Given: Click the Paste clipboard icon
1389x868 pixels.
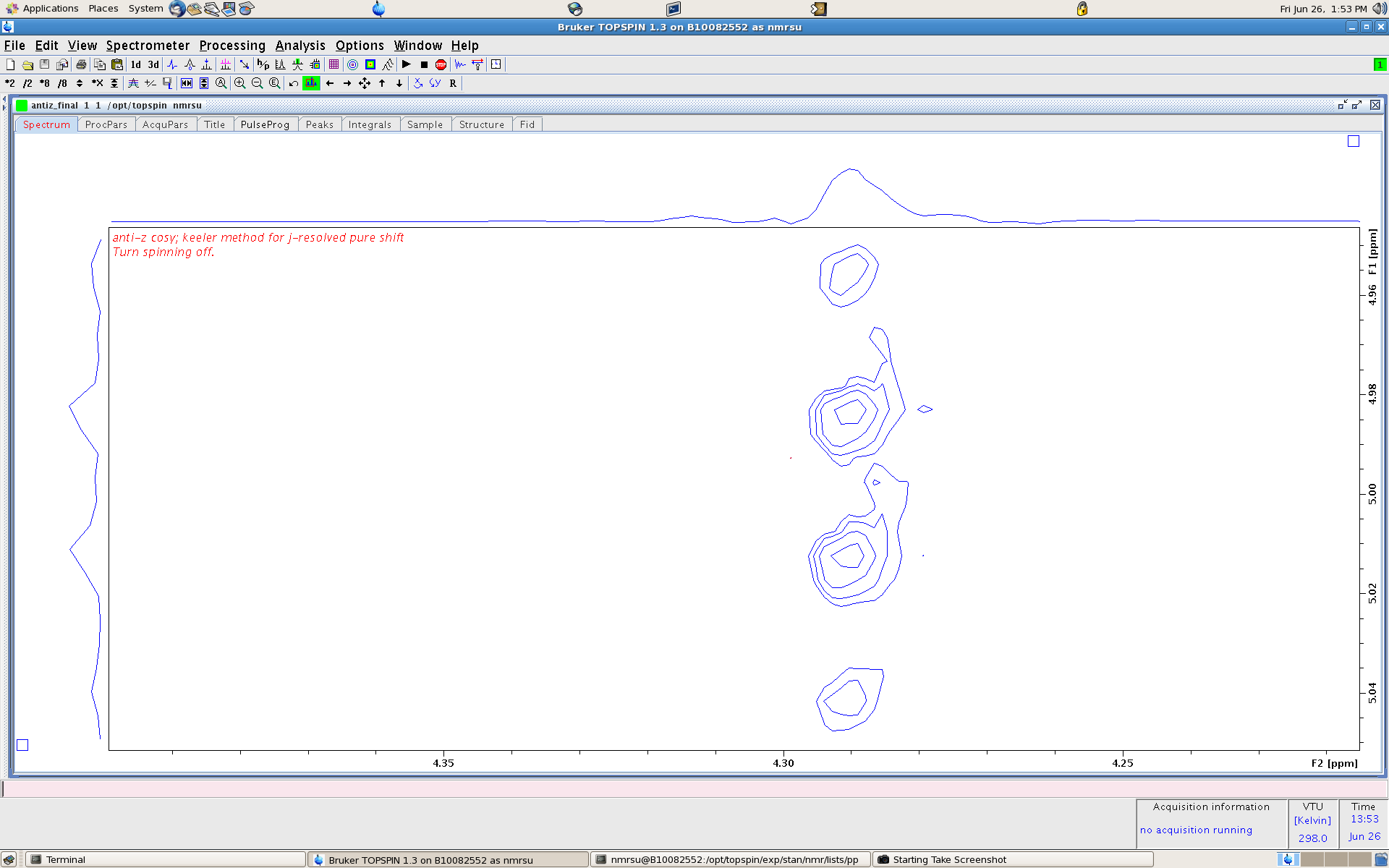Looking at the screenshot, I should tap(117, 64).
